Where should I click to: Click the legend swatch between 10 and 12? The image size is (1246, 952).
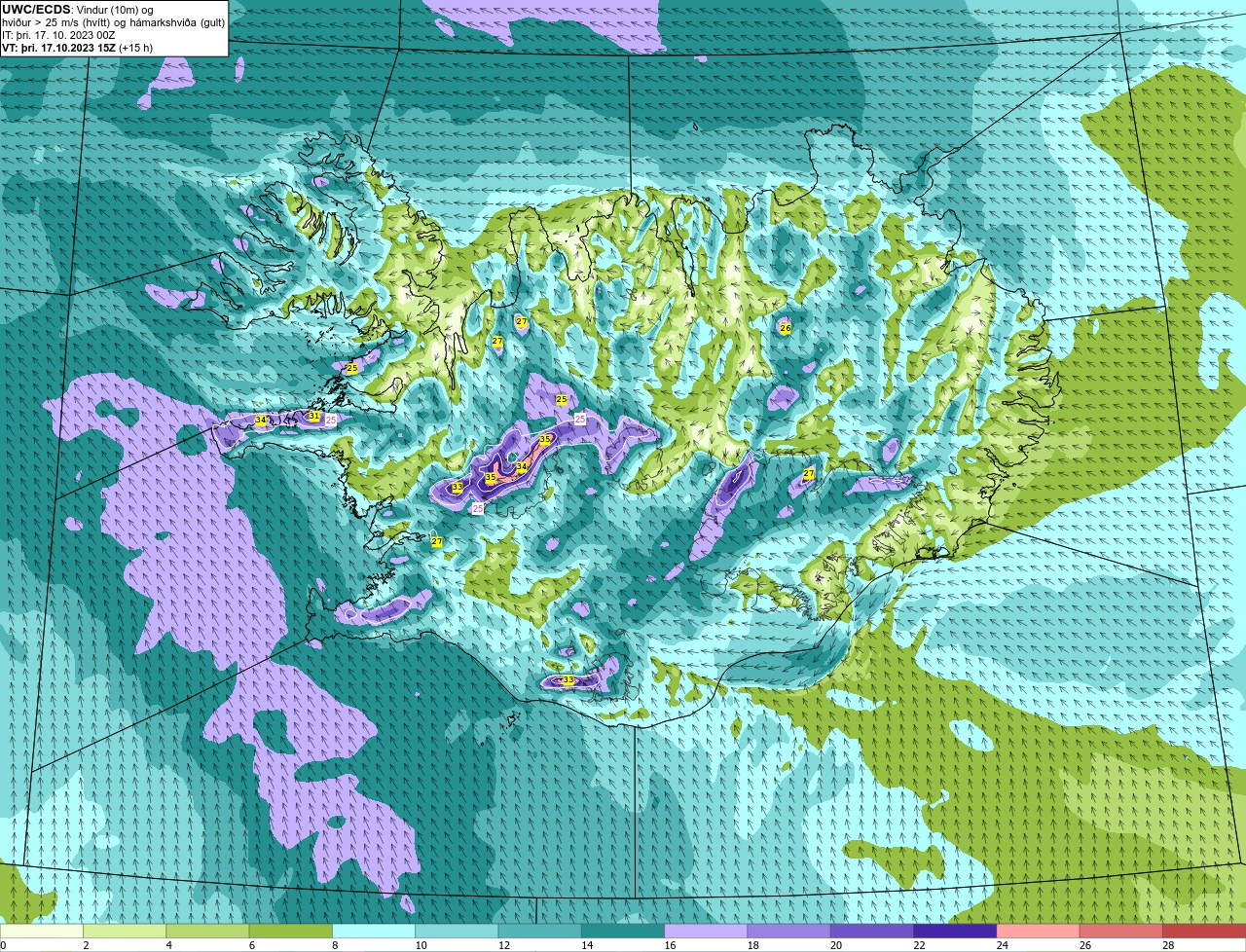point(457,931)
